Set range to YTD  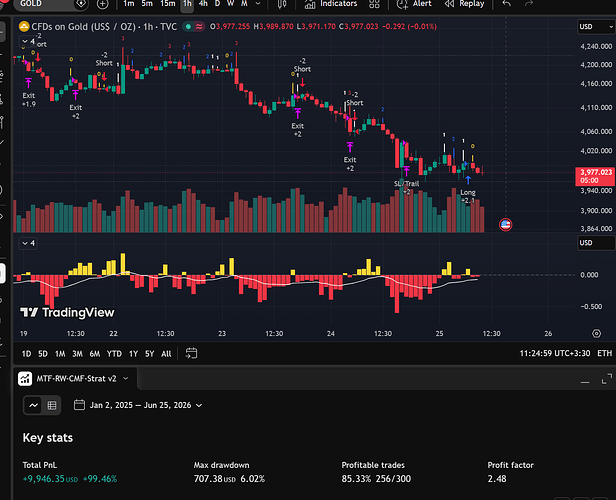coord(114,354)
